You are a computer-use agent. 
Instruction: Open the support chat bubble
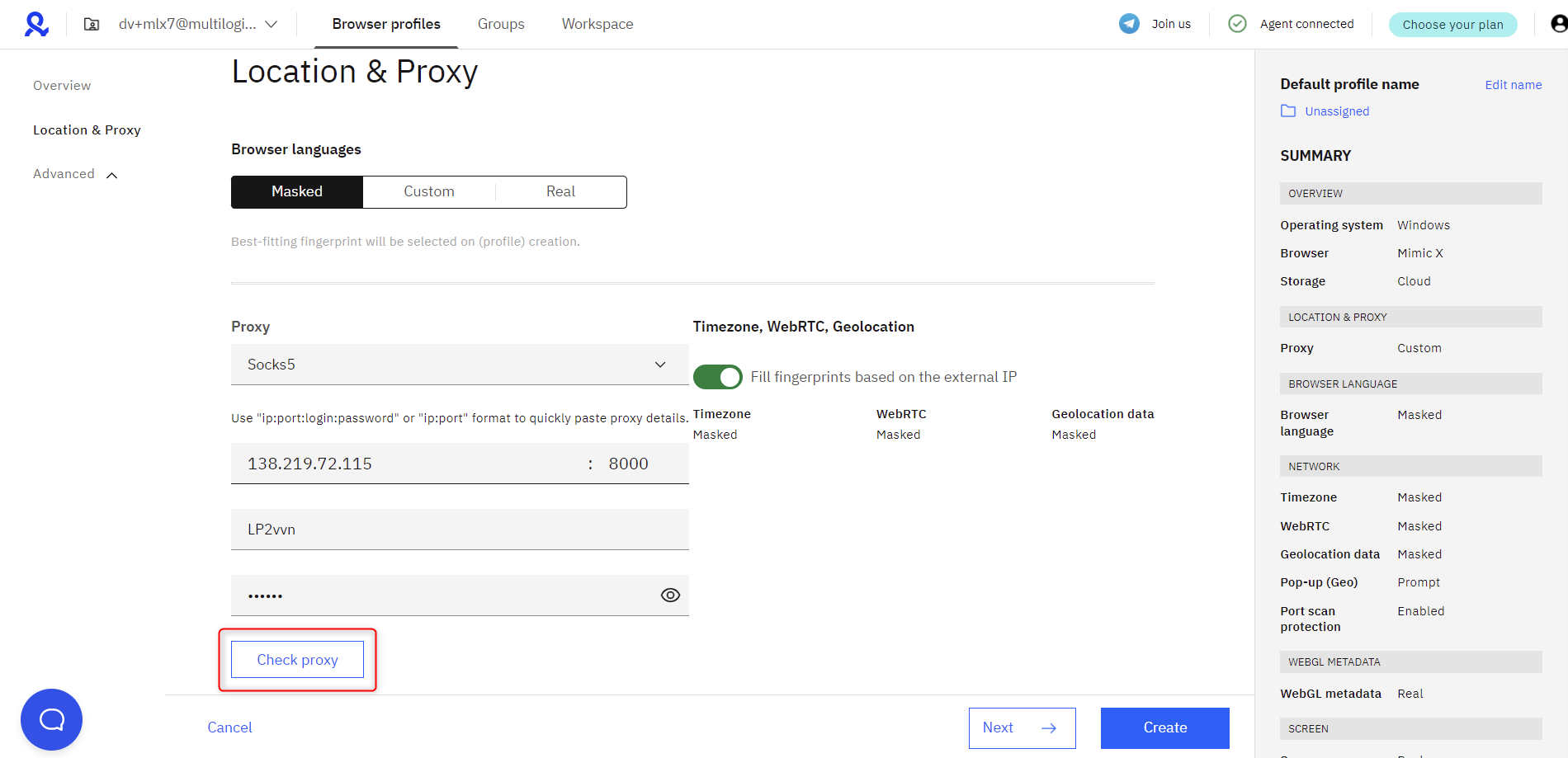click(x=51, y=719)
